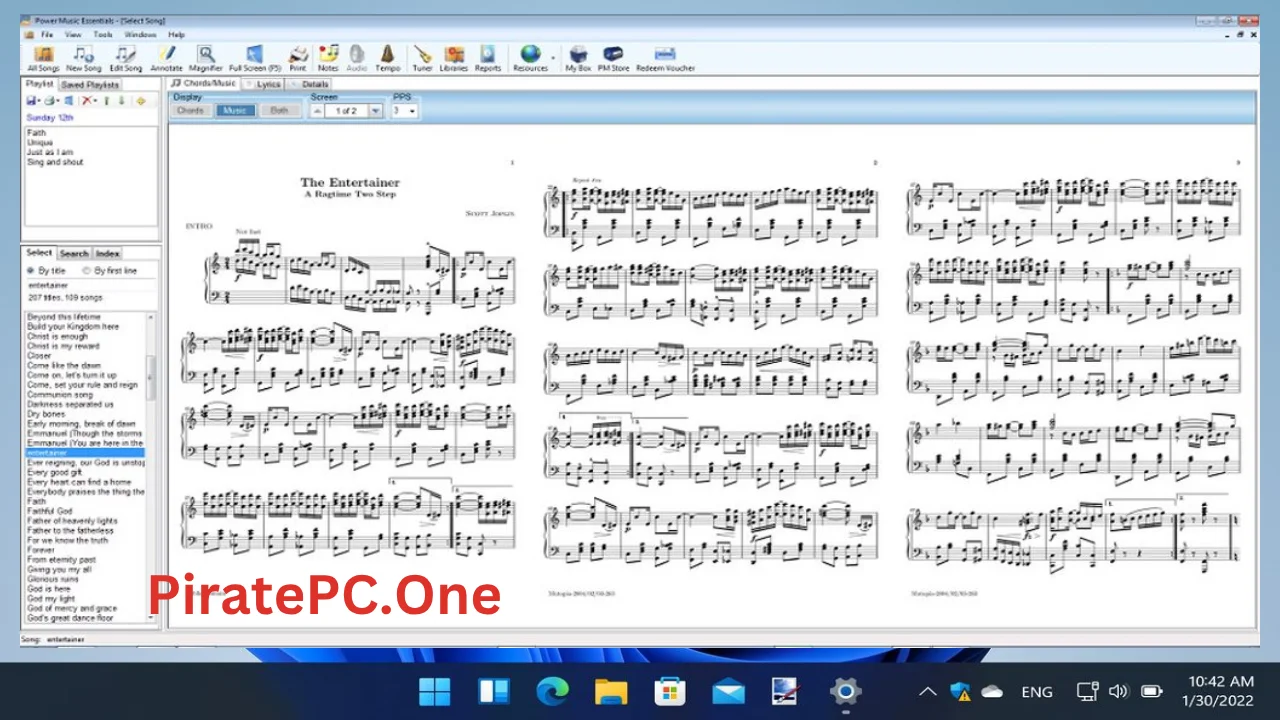Select 'Sing and shout' in playlist
This screenshot has height=720, width=1280.
coord(55,162)
